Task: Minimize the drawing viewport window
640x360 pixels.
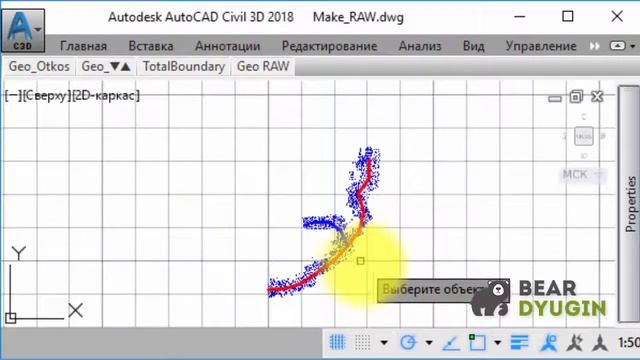Action: tap(555, 98)
